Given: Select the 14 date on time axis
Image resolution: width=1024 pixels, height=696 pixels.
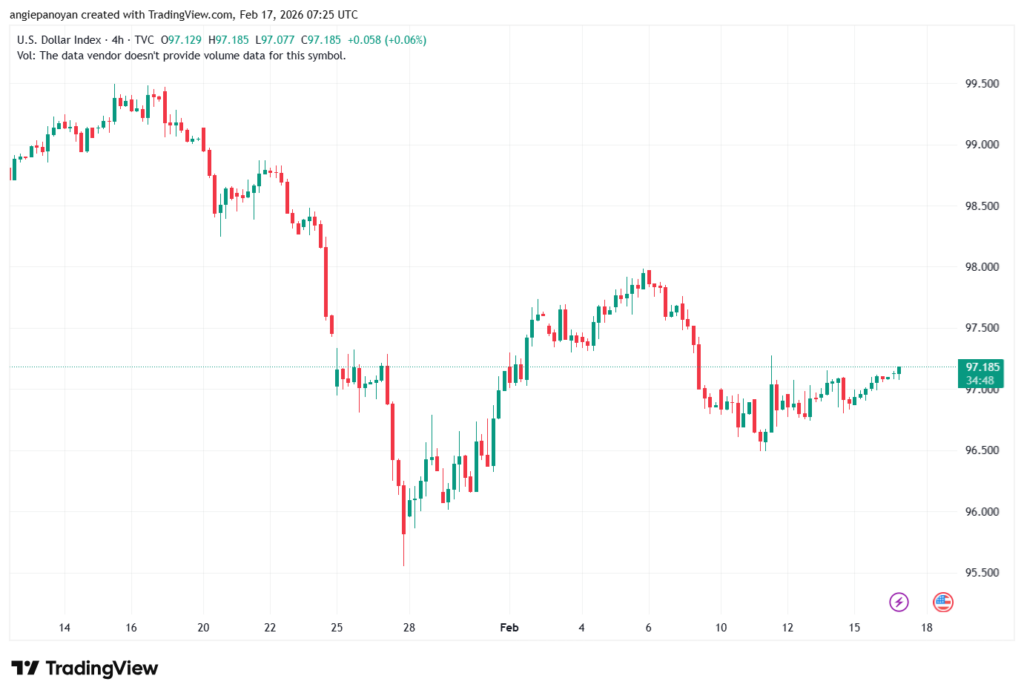Looking at the screenshot, I should [64, 627].
